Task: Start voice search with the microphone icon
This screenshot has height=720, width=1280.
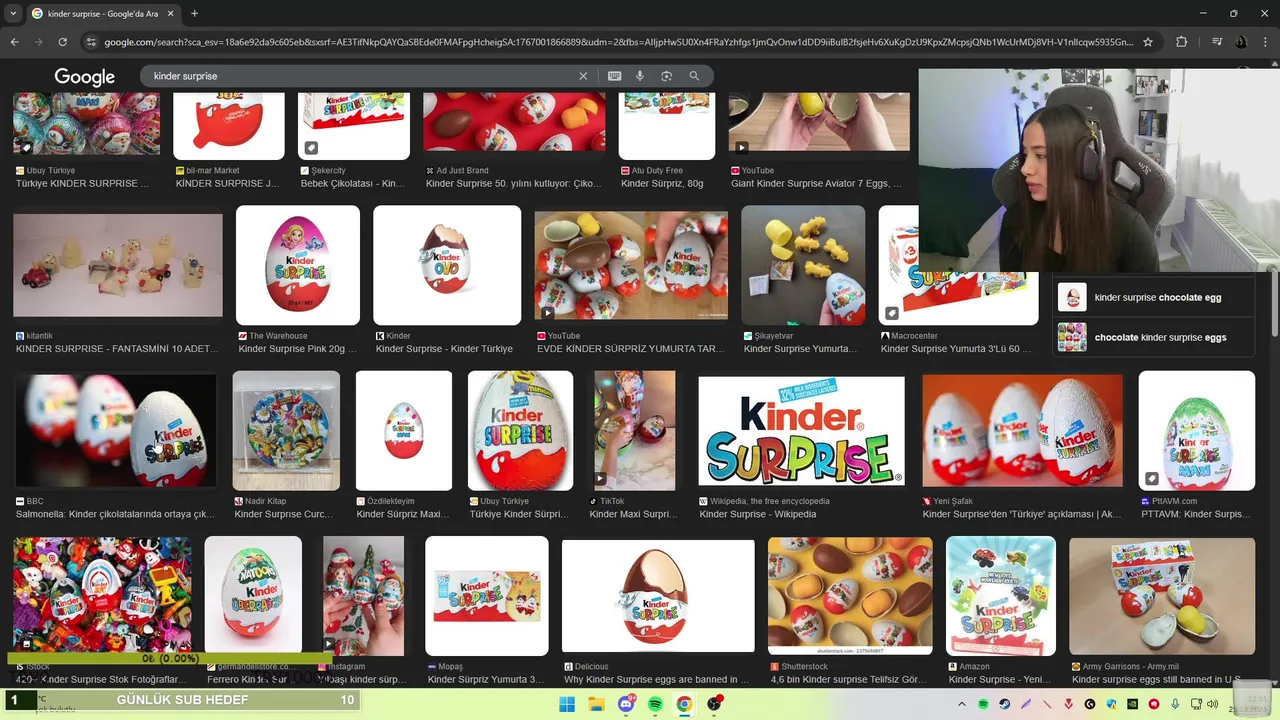Action: 640,76
